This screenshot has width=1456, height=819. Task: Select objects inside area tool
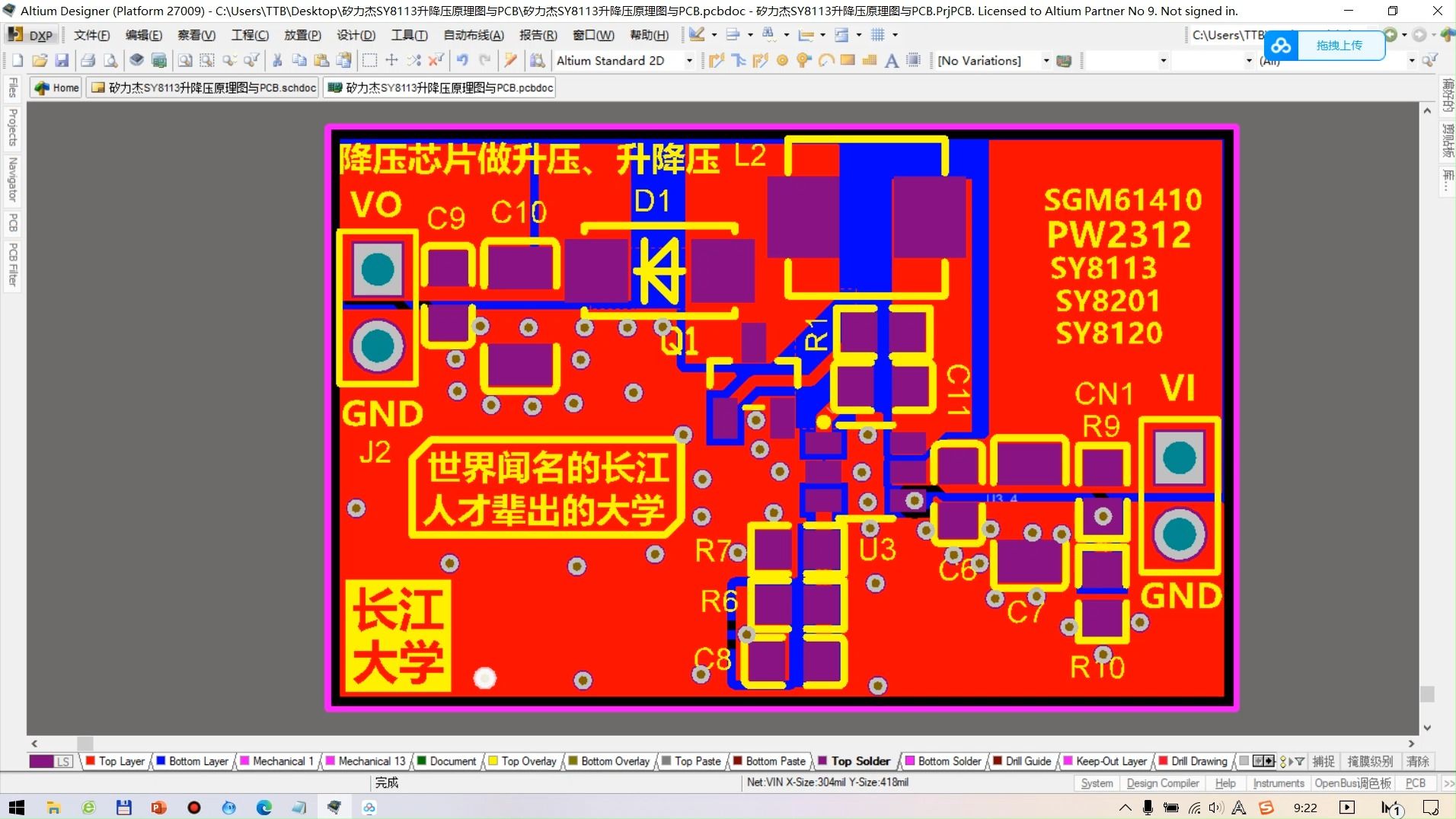tap(369, 61)
